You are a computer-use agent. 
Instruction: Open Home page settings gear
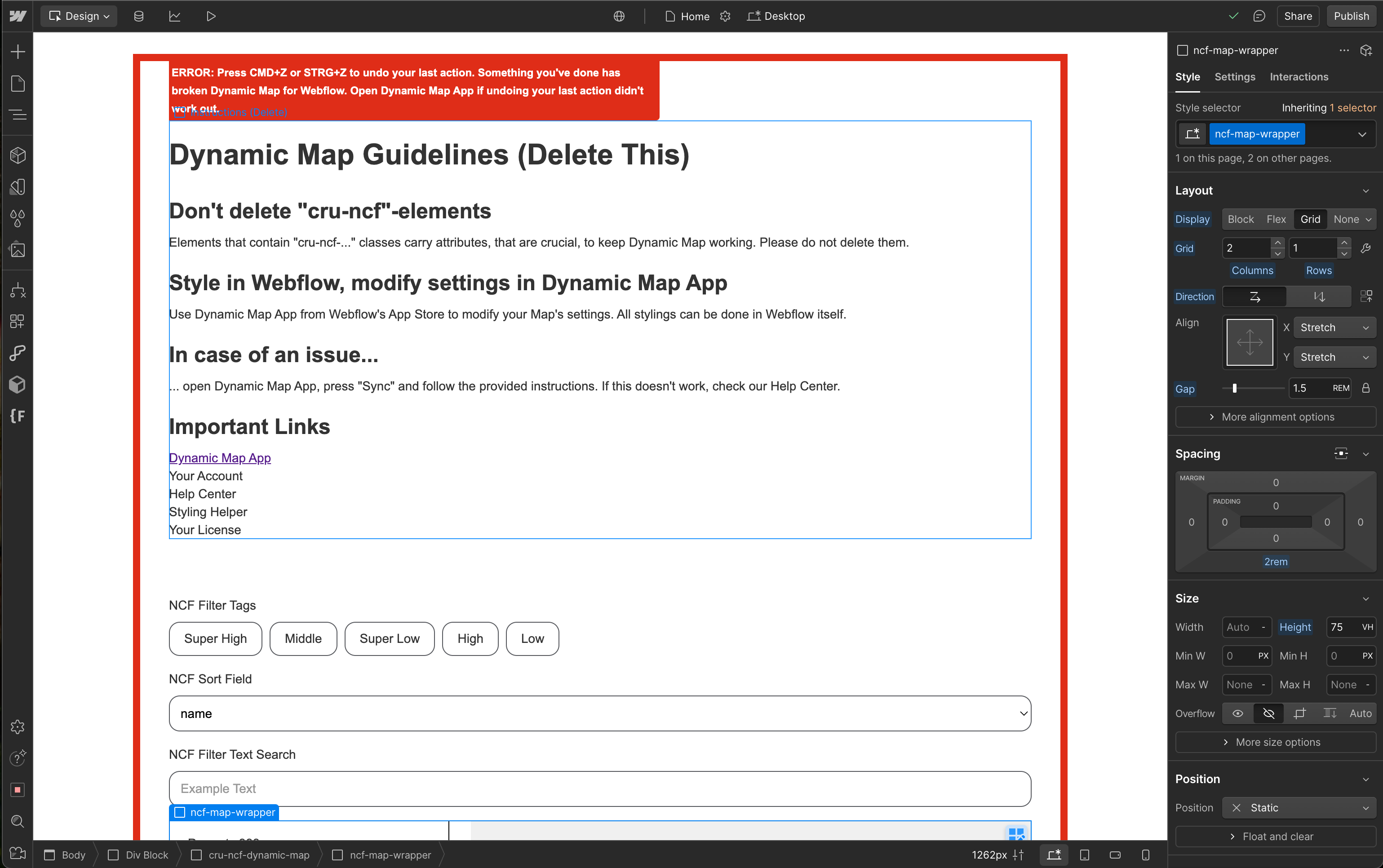(725, 16)
